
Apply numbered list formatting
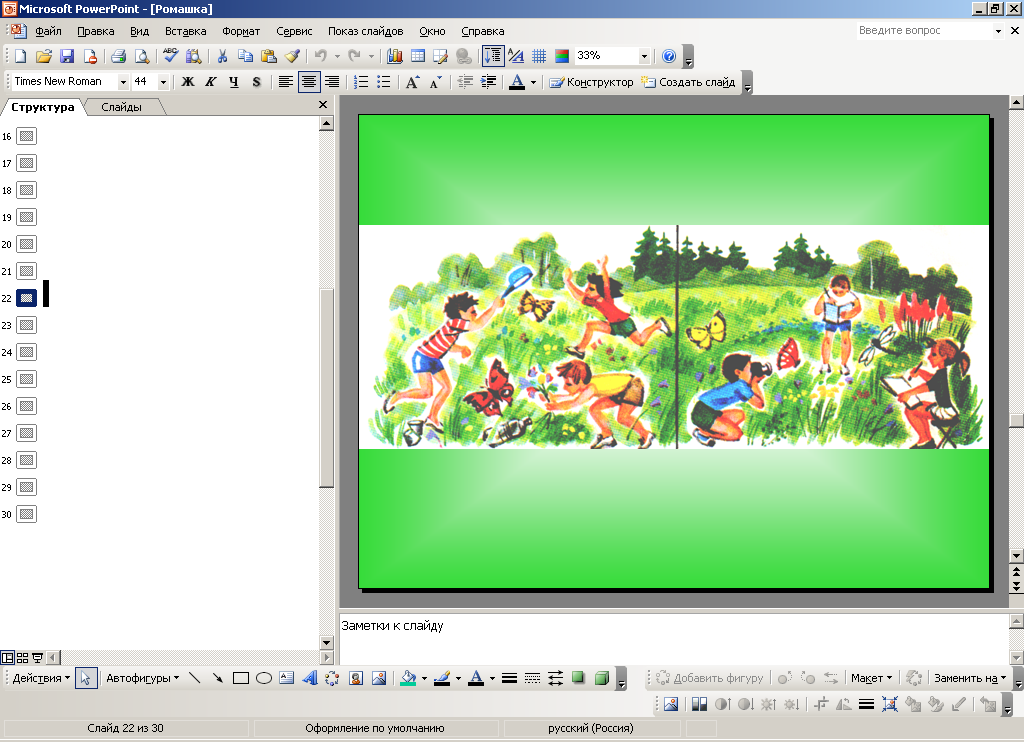coord(360,82)
